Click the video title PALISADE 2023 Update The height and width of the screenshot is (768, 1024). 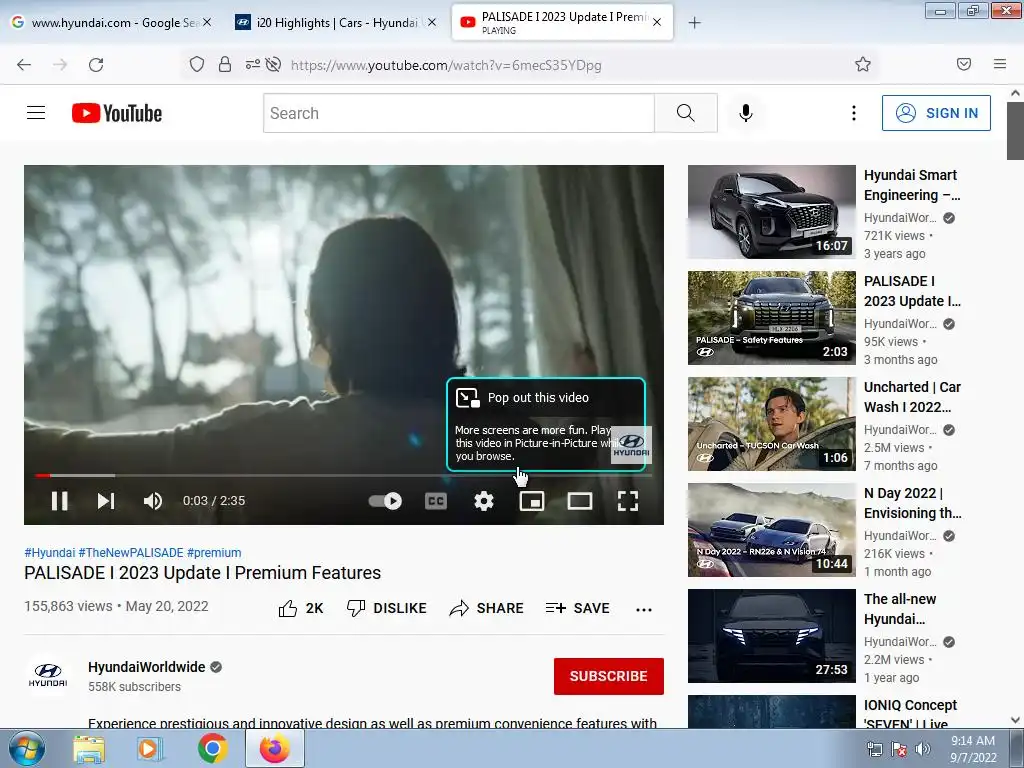coord(202,573)
